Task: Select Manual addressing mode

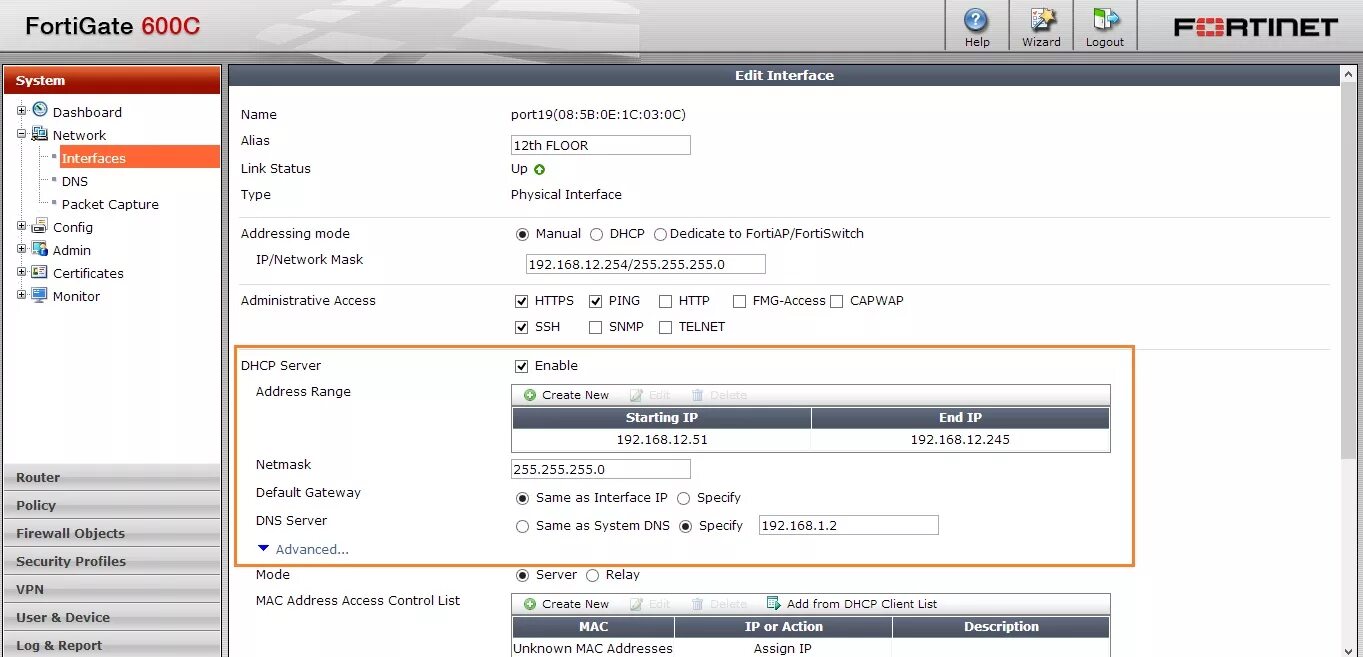Action: tap(522, 234)
